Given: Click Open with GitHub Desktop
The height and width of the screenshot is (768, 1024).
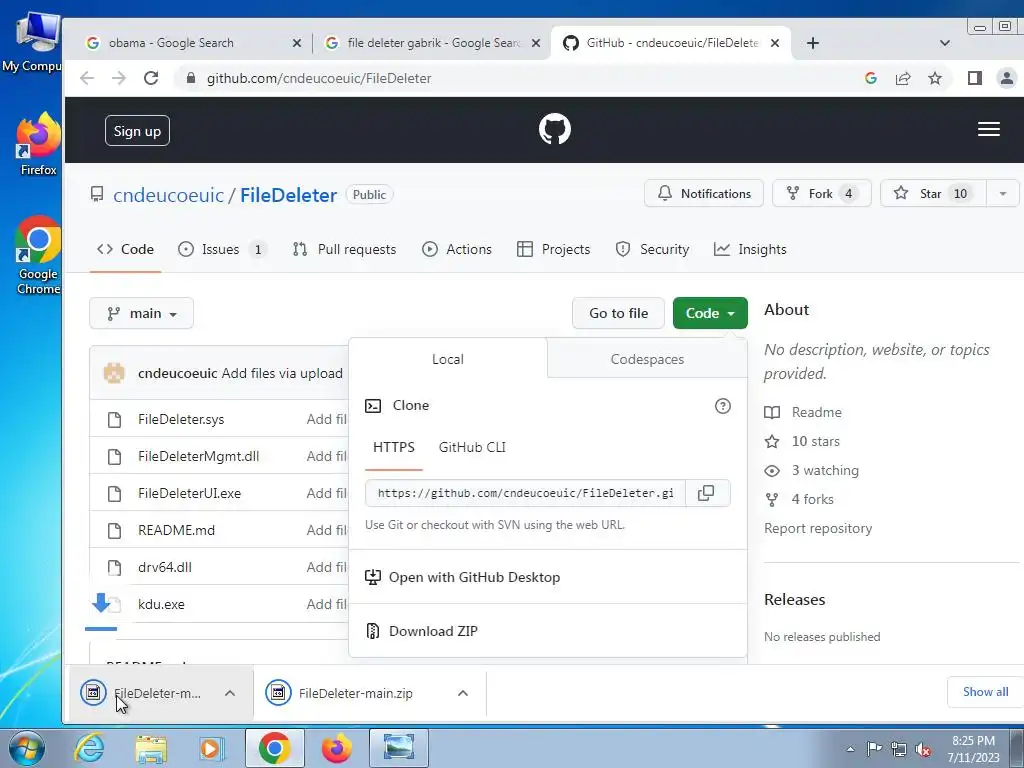Looking at the screenshot, I should coord(462,577).
